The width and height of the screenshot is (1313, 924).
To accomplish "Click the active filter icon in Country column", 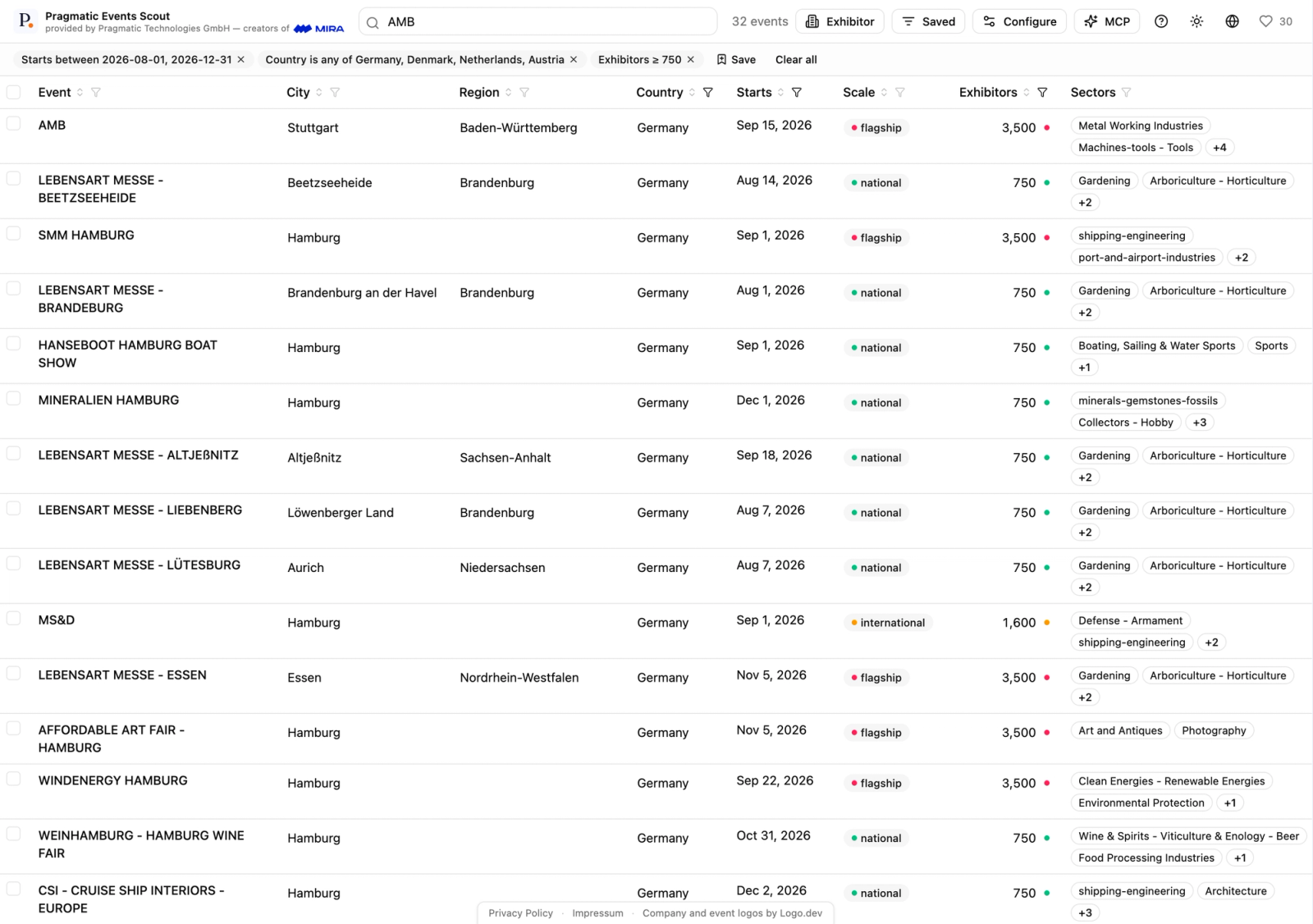I will pyautogui.click(x=708, y=93).
